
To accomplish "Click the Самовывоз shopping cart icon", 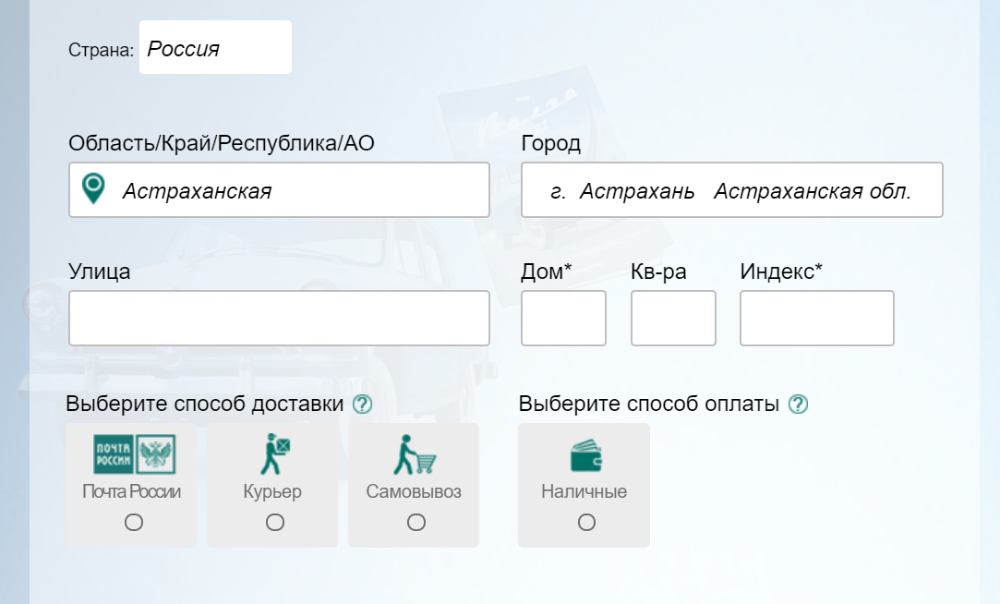I will click(414, 455).
